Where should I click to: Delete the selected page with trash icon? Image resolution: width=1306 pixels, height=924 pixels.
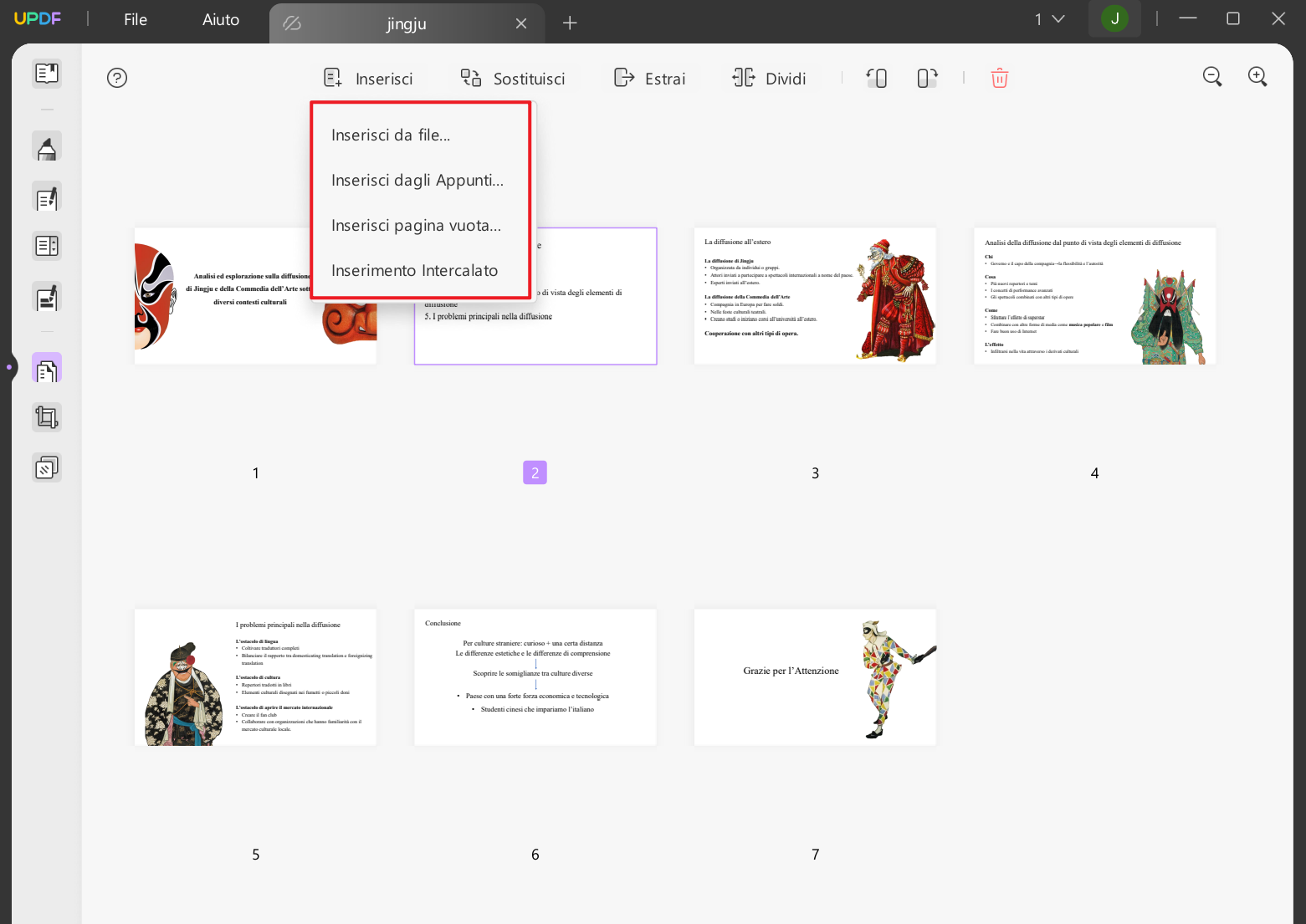click(x=999, y=79)
